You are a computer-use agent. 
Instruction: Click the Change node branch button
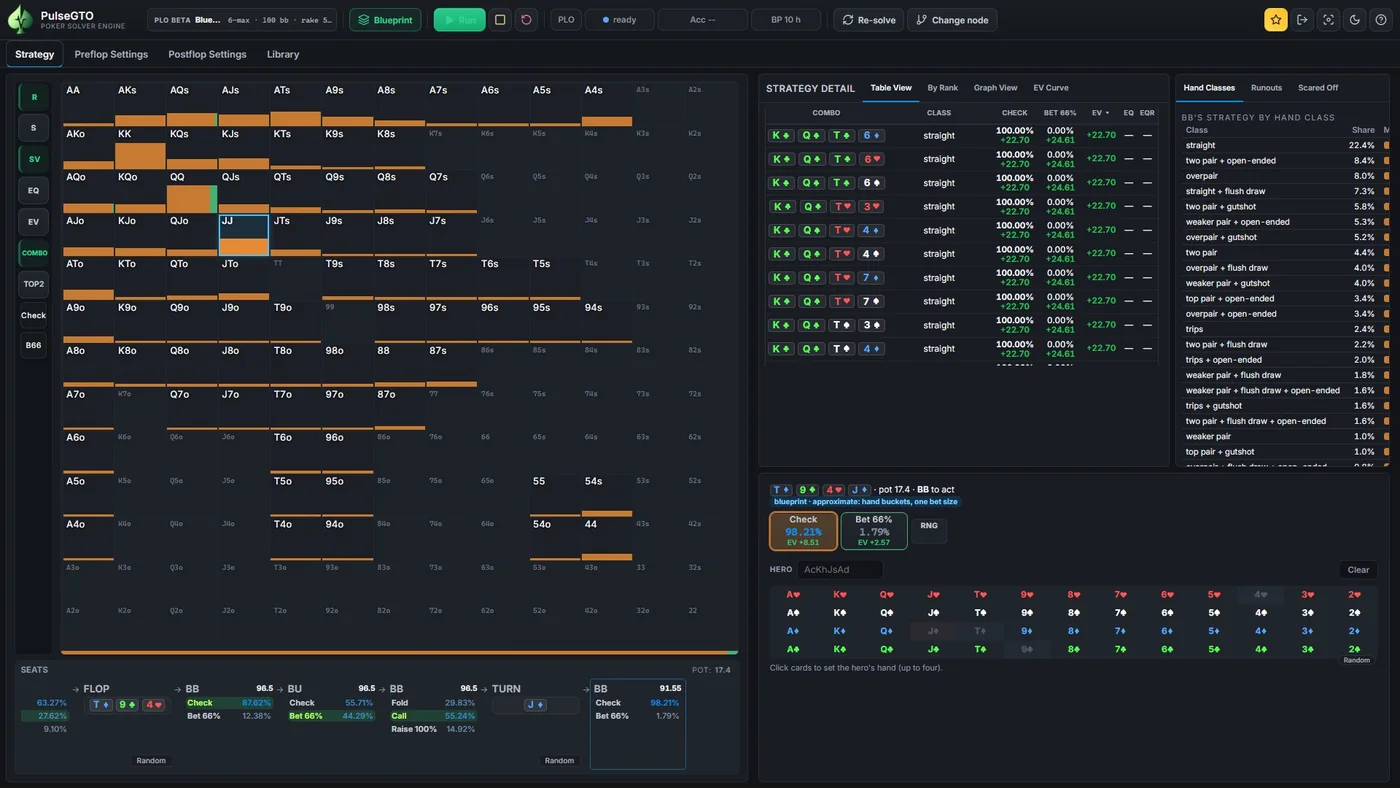(952, 20)
